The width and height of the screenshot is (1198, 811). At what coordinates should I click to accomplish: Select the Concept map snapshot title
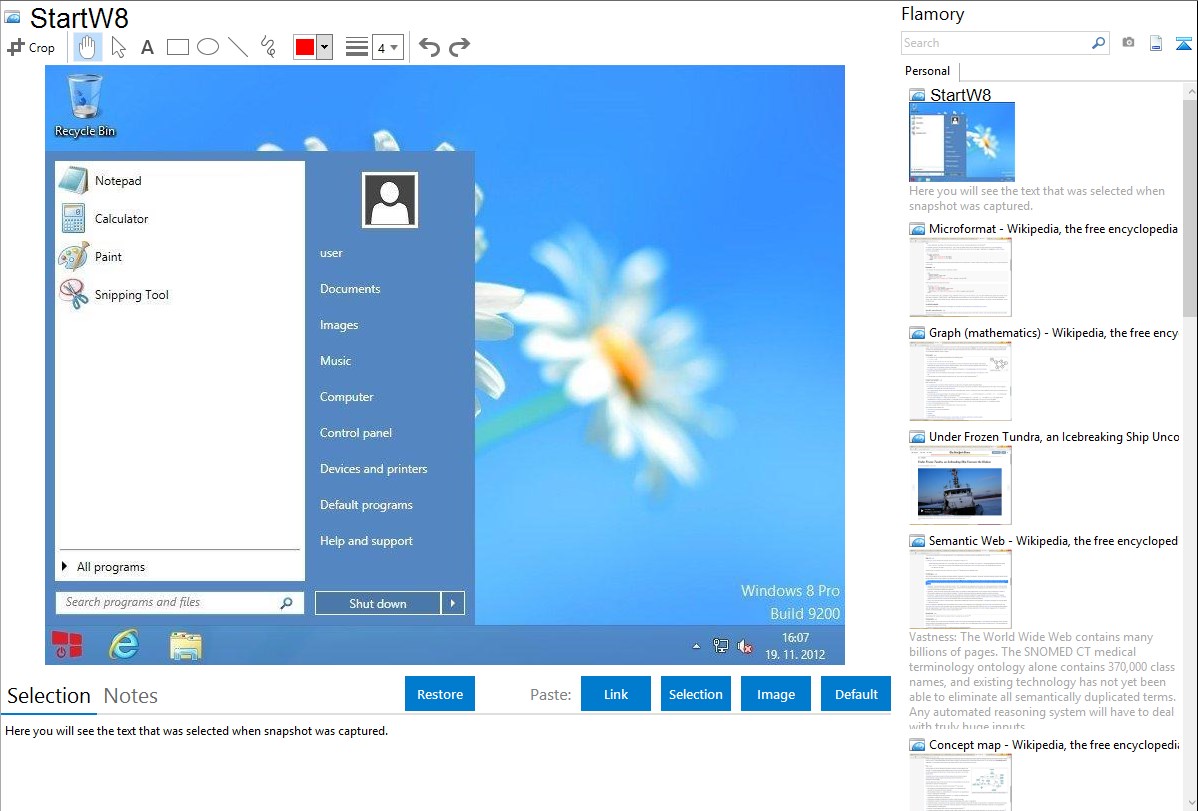click(x=1054, y=745)
